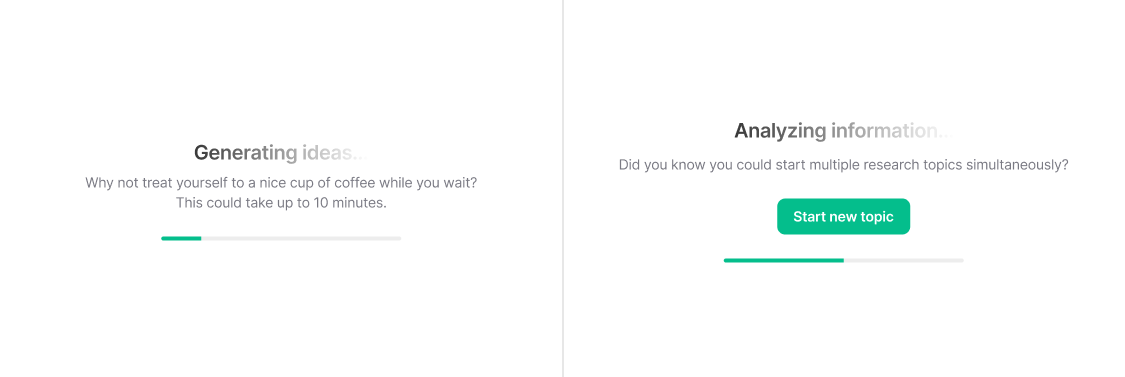Click gray unfilled part of Analyzing information progress bar
This screenshot has height=377, width=1125.
(x=903, y=260)
